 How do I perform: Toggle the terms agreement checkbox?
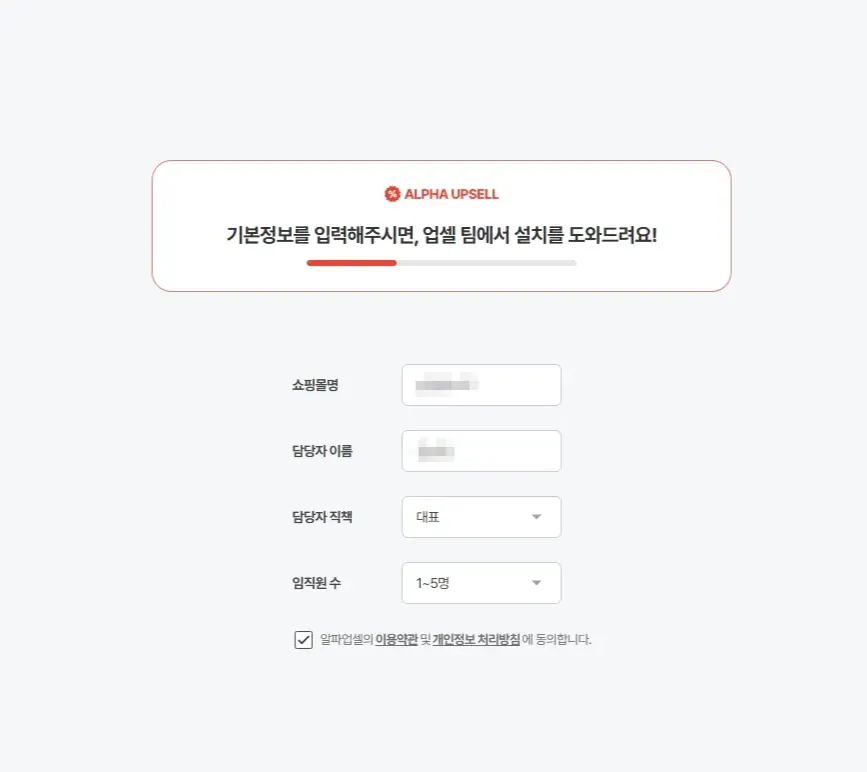(x=304, y=640)
